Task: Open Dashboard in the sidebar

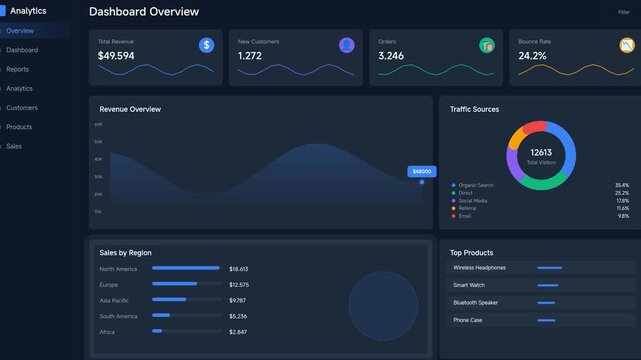Action: pos(22,50)
